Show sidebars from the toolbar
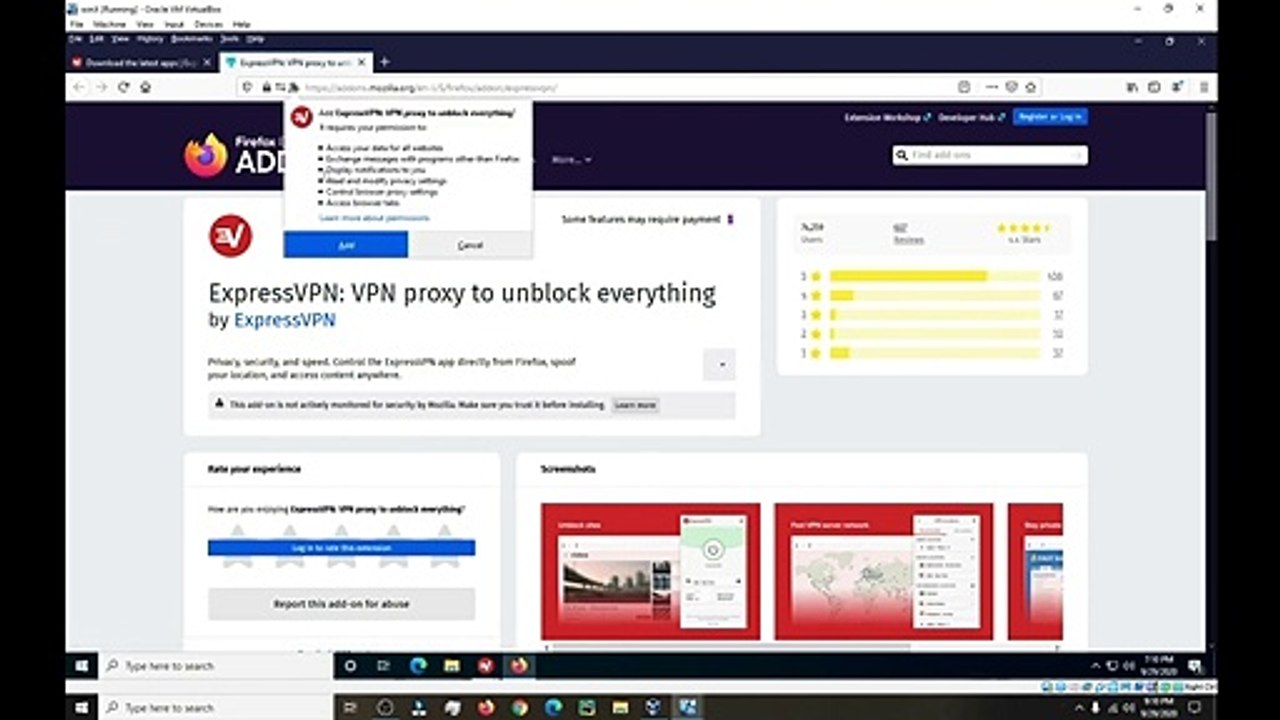This screenshot has height=720, width=1280. click(1154, 87)
